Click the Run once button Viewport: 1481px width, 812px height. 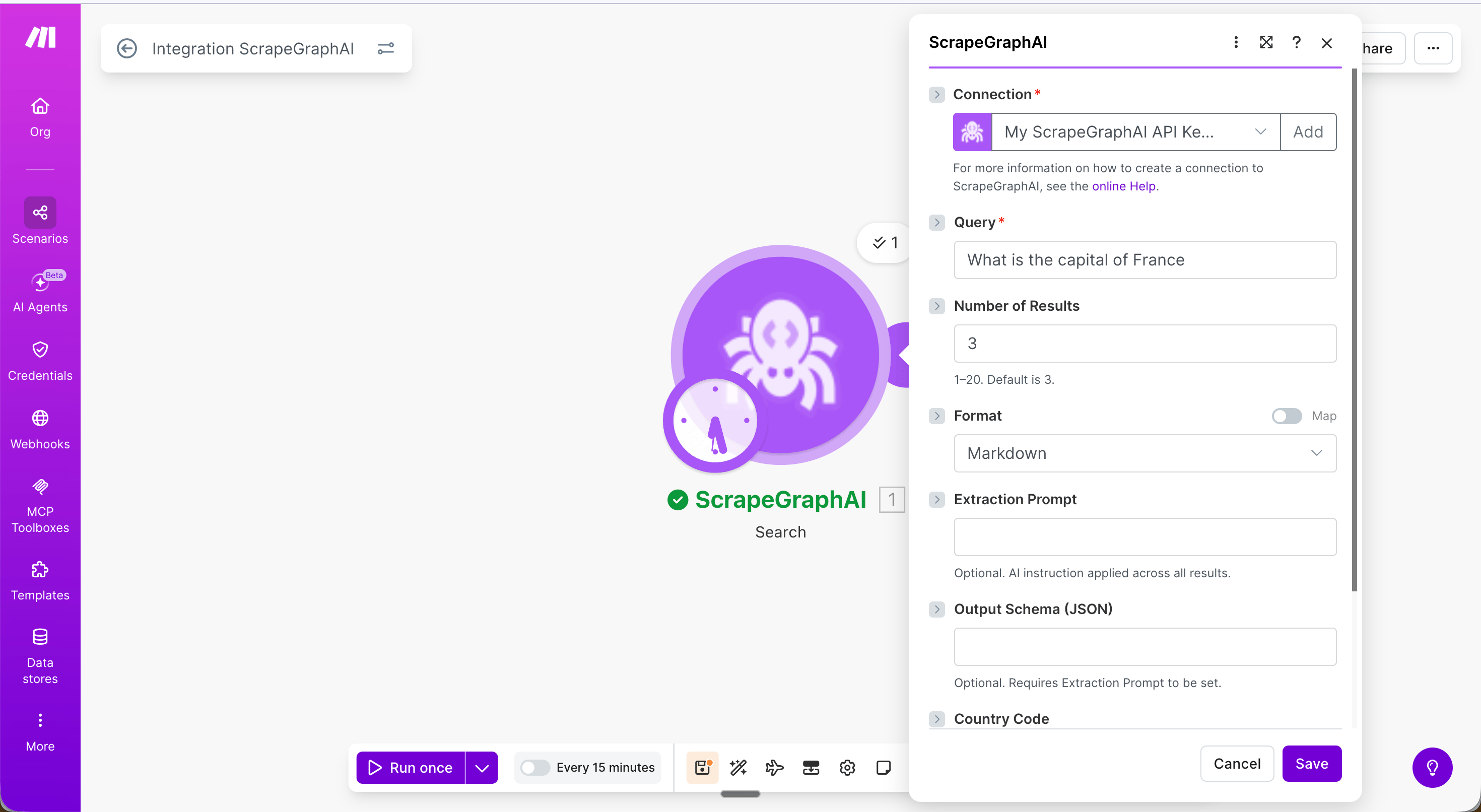click(x=411, y=768)
